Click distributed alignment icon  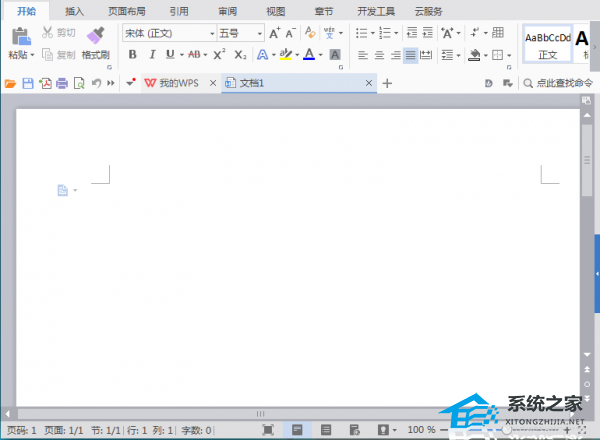[426, 55]
